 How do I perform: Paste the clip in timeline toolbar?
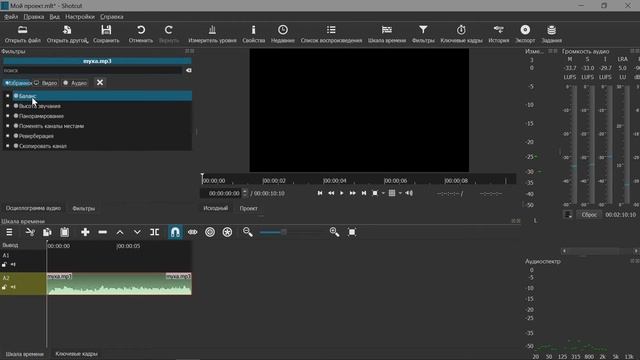tap(64, 232)
